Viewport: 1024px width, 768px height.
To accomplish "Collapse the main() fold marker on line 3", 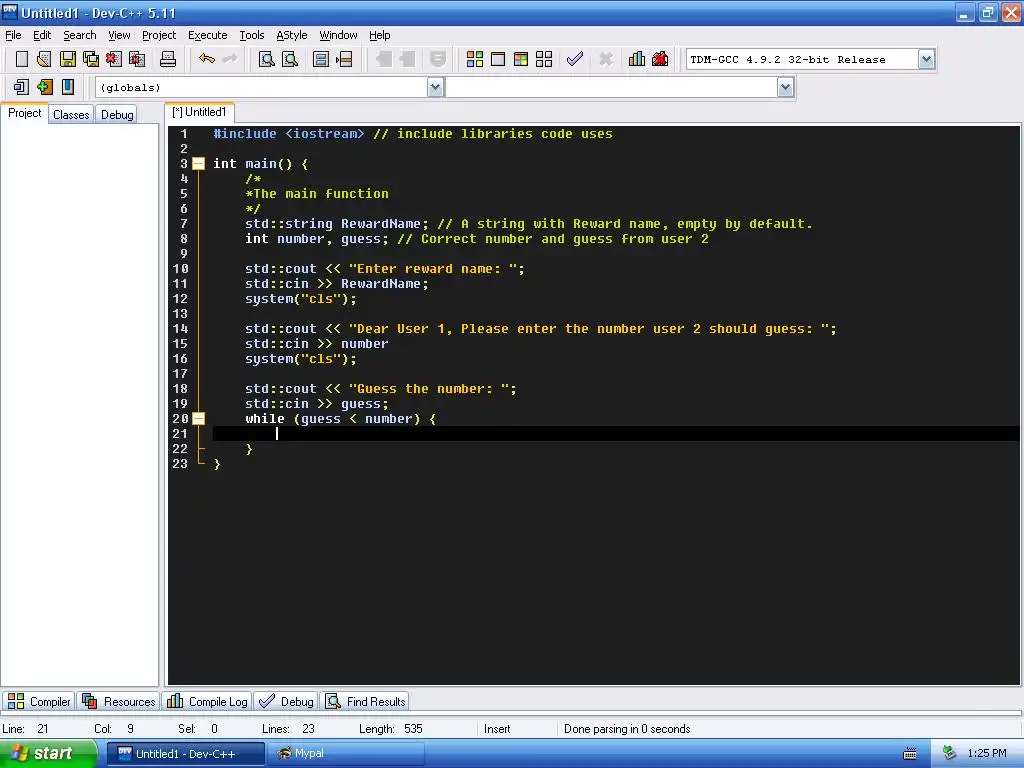I will point(199,164).
